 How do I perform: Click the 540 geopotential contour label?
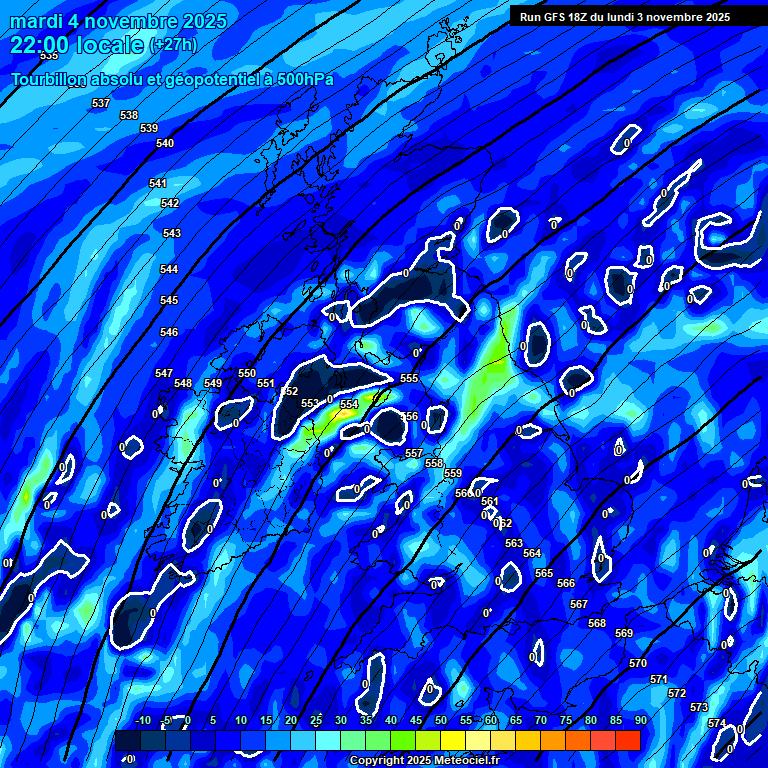165,143
